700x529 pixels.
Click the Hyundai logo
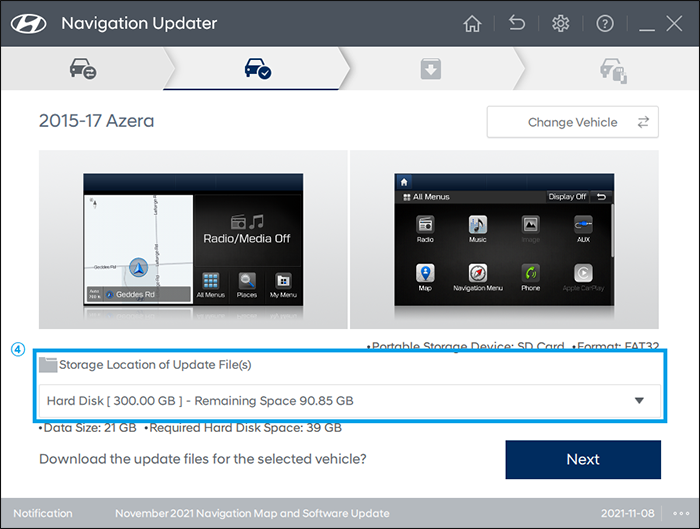pyautogui.click(x=28, y=24)
